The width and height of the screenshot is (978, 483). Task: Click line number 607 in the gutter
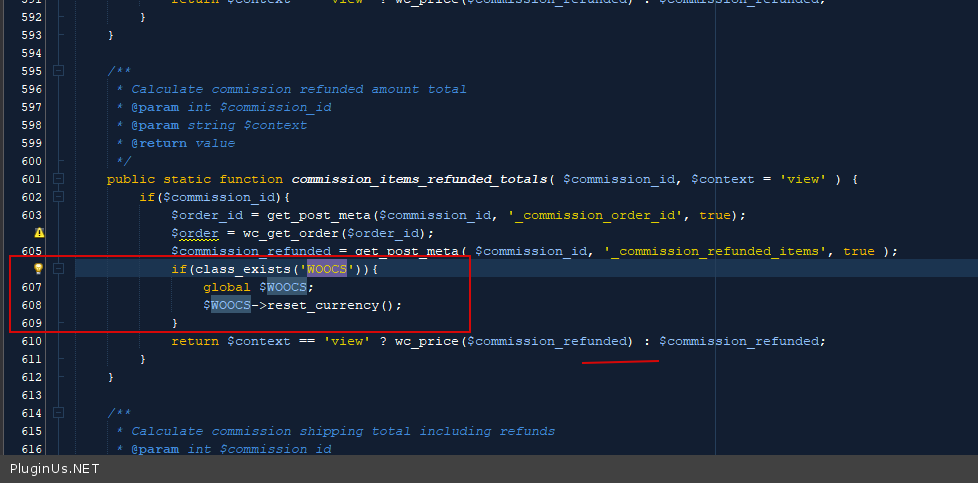[31, 287]
